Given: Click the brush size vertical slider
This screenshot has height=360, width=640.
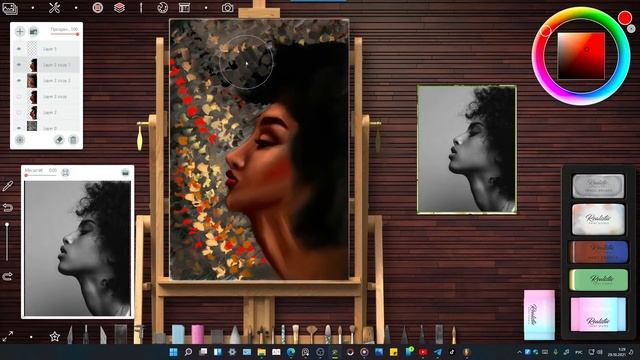Looking at the screenshot, I should [x=7, y=242].
